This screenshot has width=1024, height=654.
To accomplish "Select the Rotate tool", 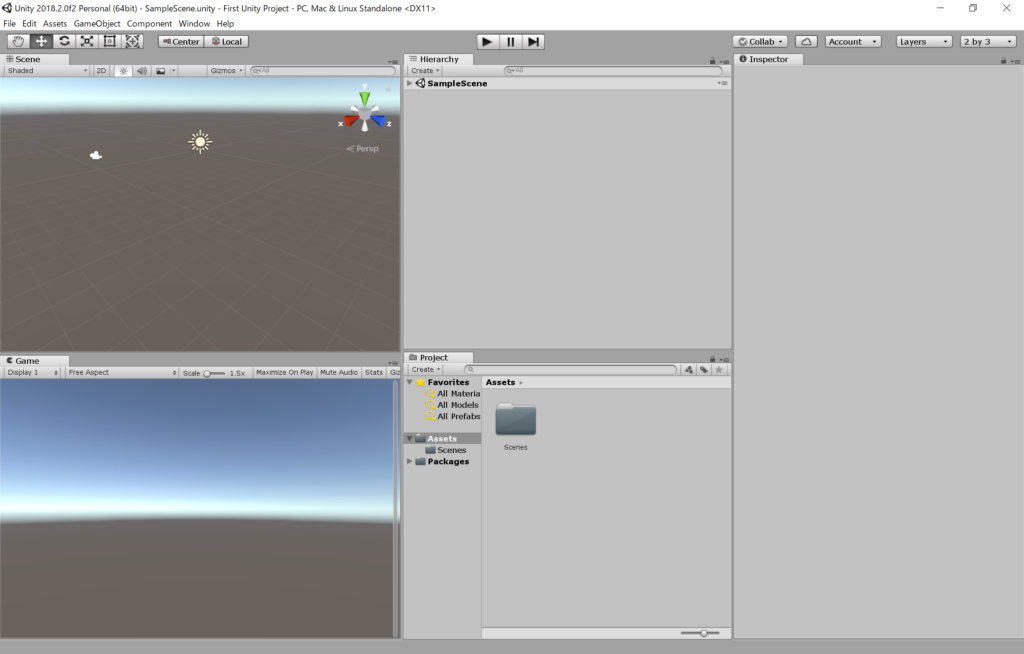I will [64, 41].
